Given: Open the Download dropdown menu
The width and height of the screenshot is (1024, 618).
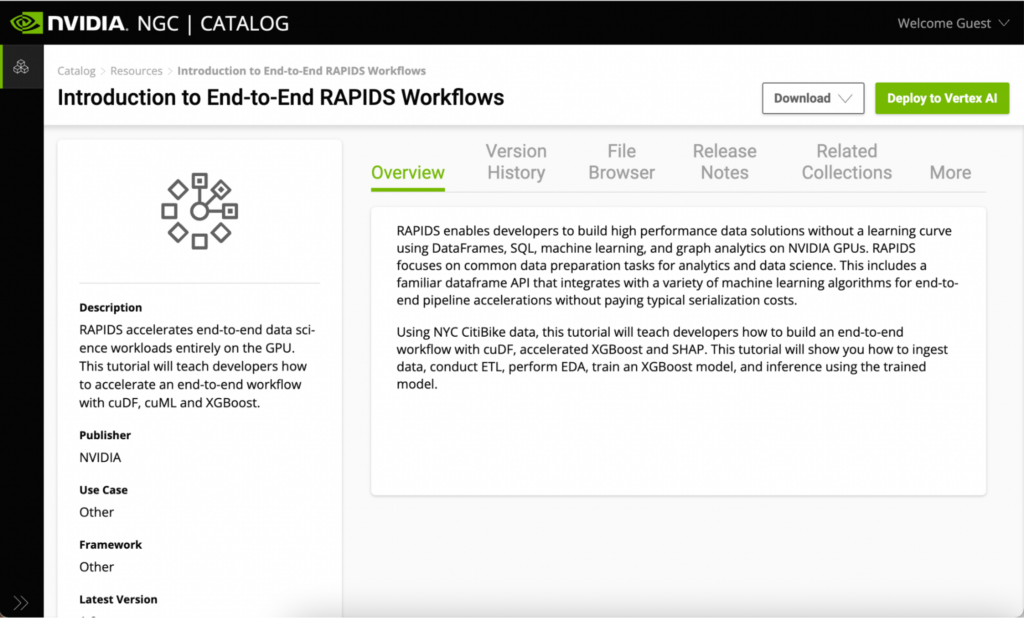Looking at the screenshot, I should [x=812, y=98].
